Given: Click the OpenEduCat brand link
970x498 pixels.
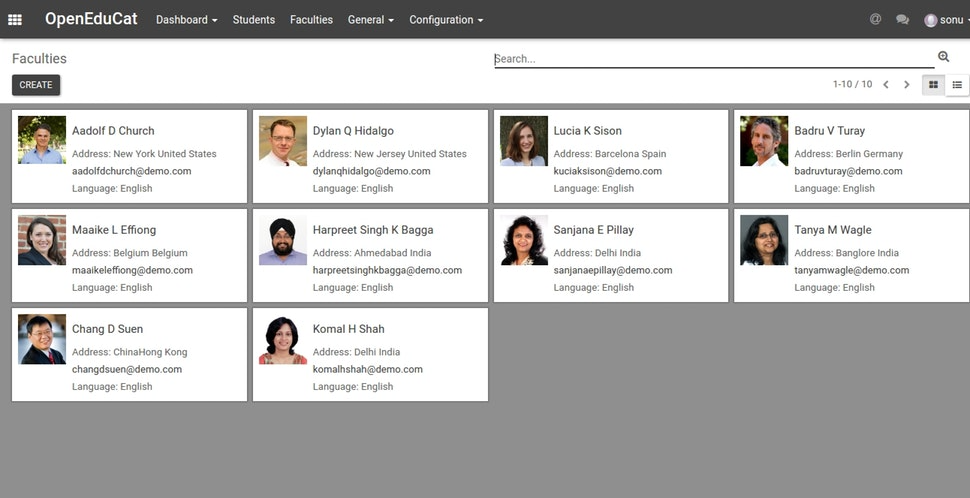Looking at the screenshot, I should [91, 19].
